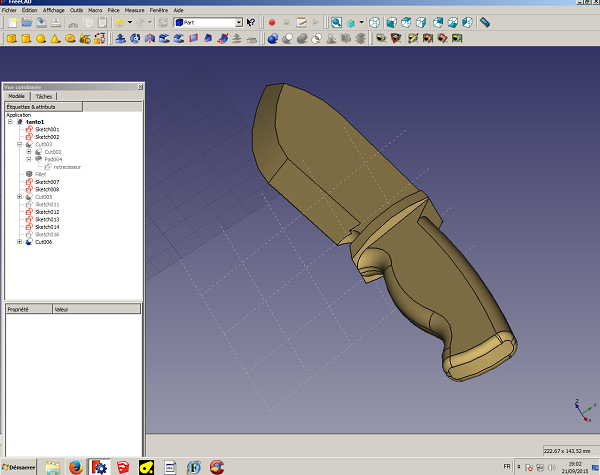Toggle delta measurement display icon

[457, 38]
